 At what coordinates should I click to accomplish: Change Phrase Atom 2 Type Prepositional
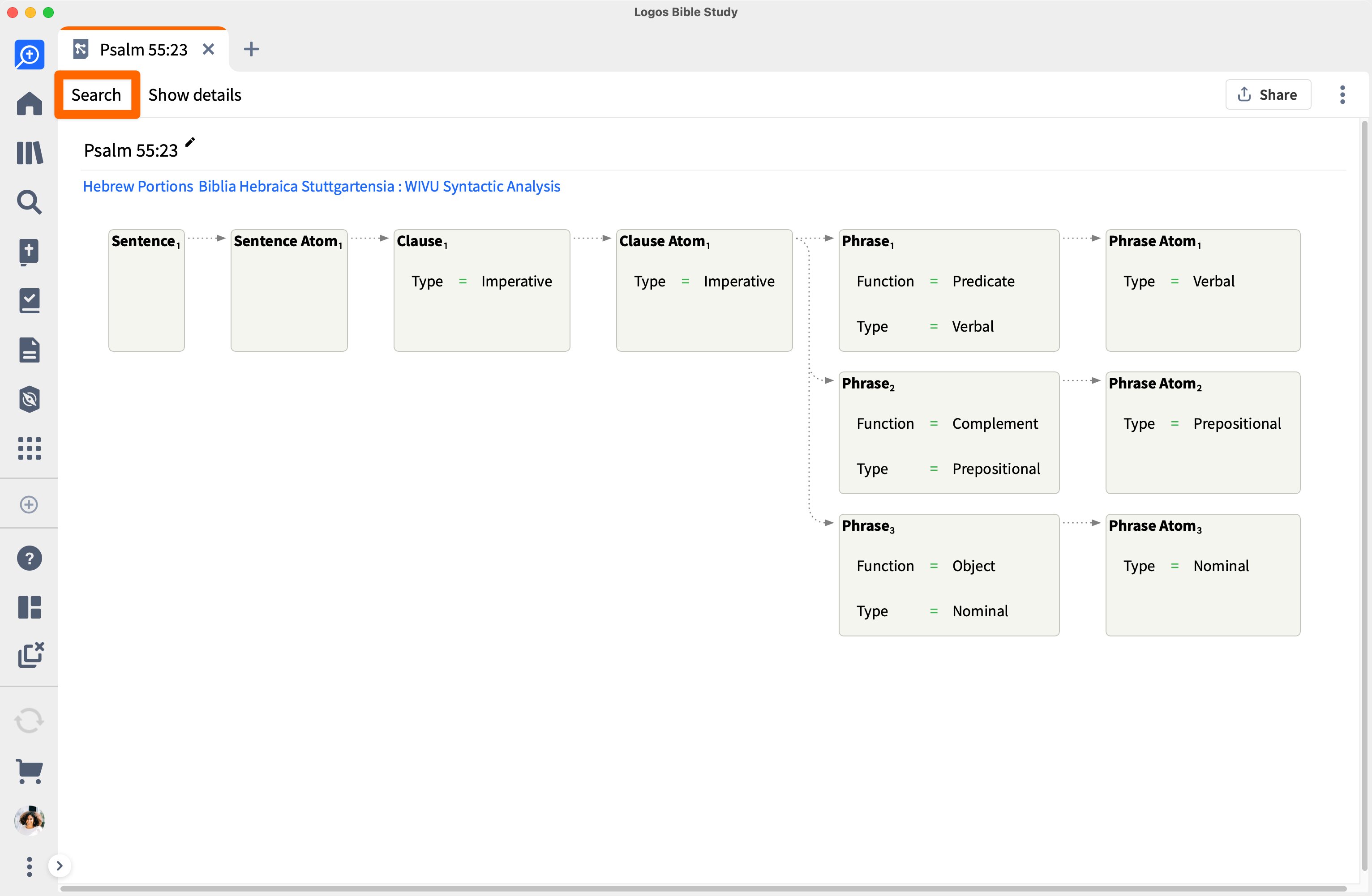[x=1237, y=423]
